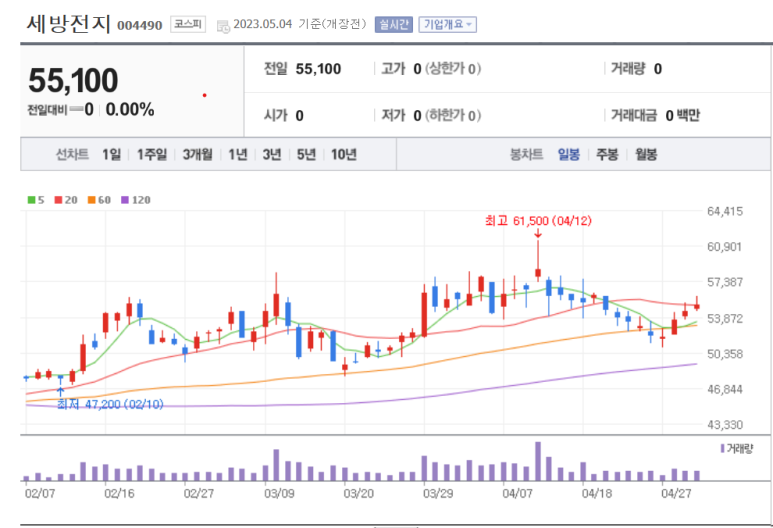Click the 실시간 button
This screenshot has height=528, width=773.
coord(393,24)
